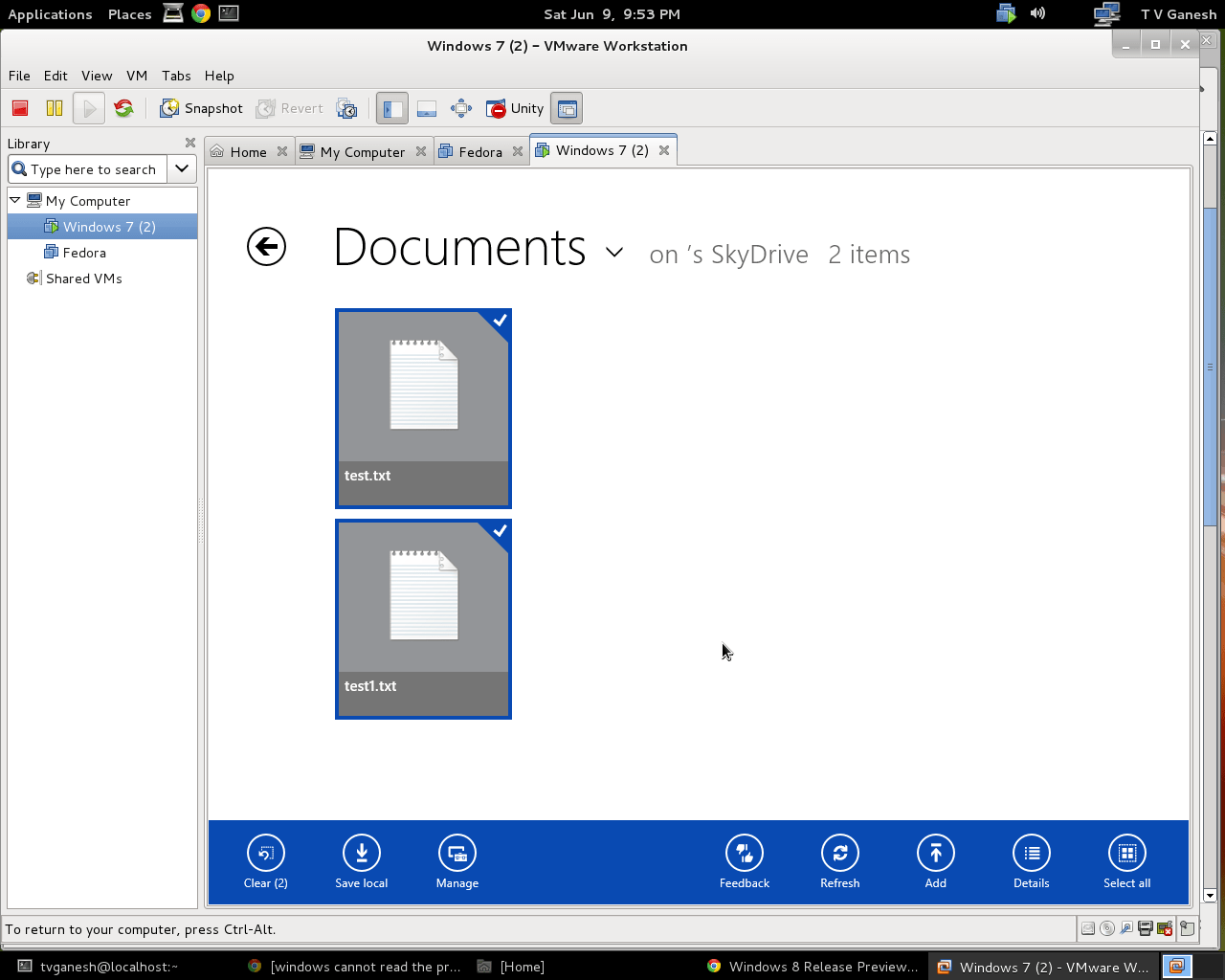This screenshot has height=980, width=1225.
Task: Open the volume control in the top panel
Action: click(1037, 13)
